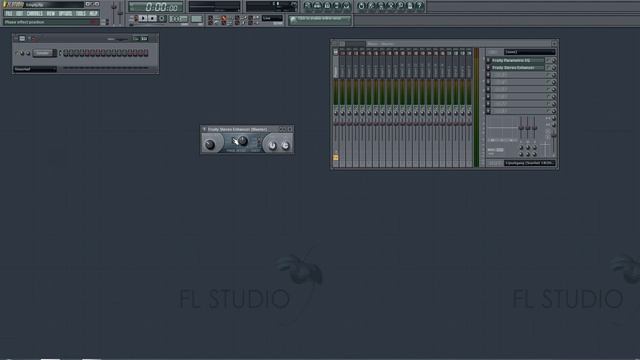640x360 pixels.
Task: Click third icon in view shortcuts group
Action: coord(327,6)
